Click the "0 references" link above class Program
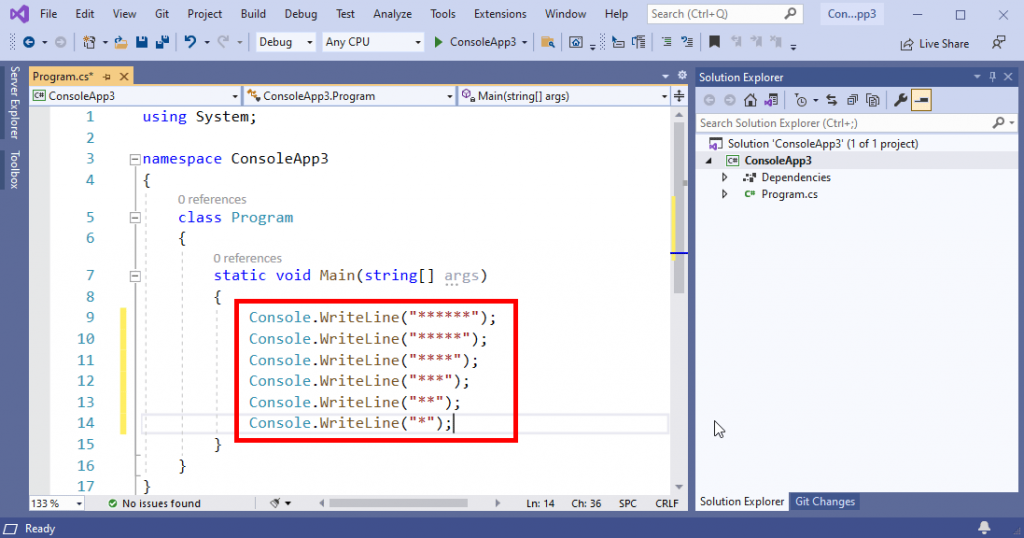 pyautogui.click(x=212, y=199)
